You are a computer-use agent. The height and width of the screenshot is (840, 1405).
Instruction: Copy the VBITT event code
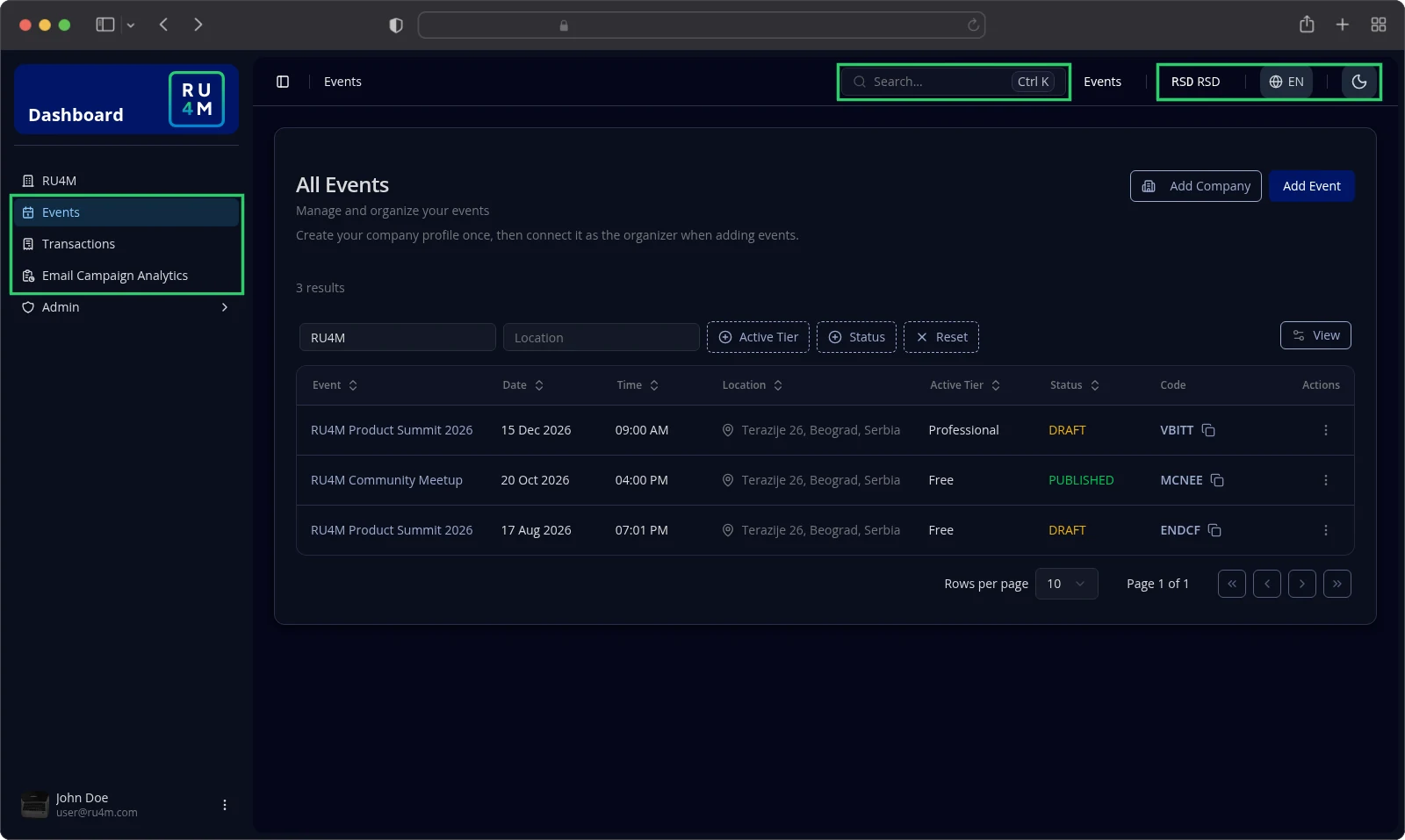1208,430
